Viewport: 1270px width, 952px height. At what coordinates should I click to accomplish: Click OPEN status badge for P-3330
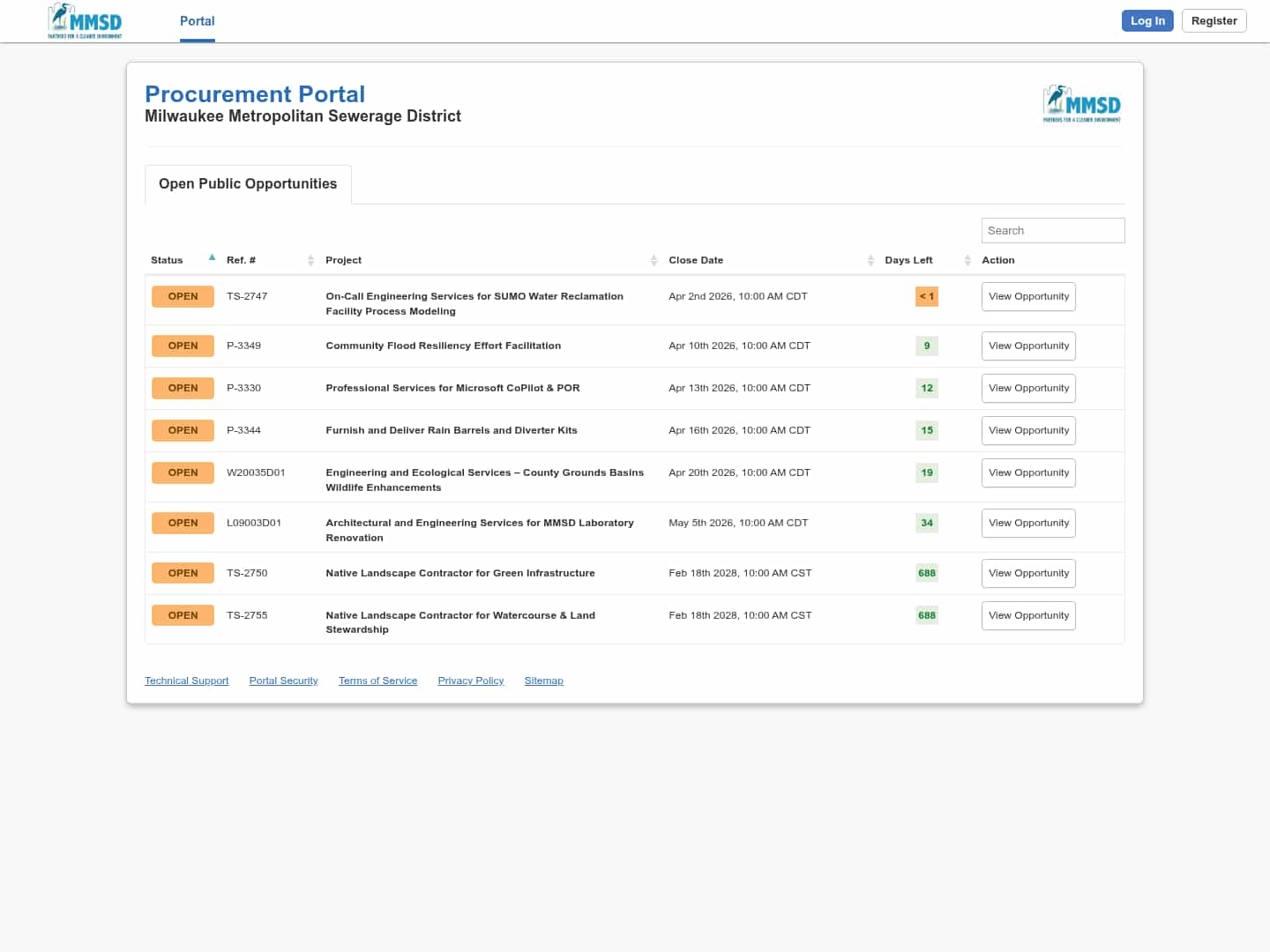click(x=183, y=388)
